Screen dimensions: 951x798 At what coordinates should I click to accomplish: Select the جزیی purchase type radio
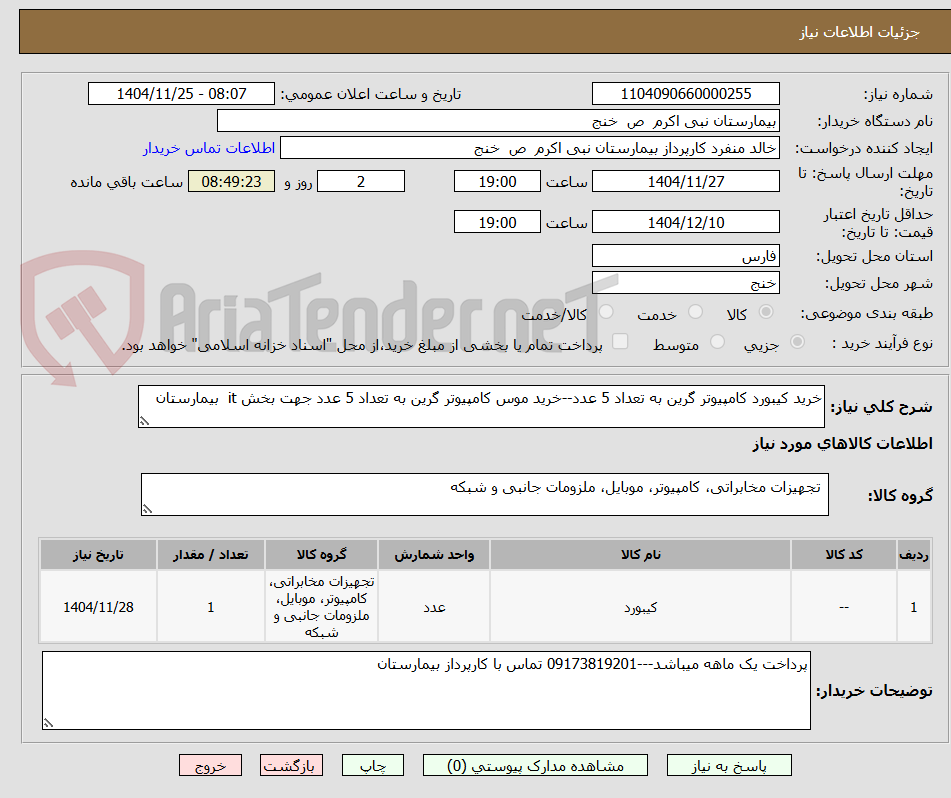(x=798, y=342)
